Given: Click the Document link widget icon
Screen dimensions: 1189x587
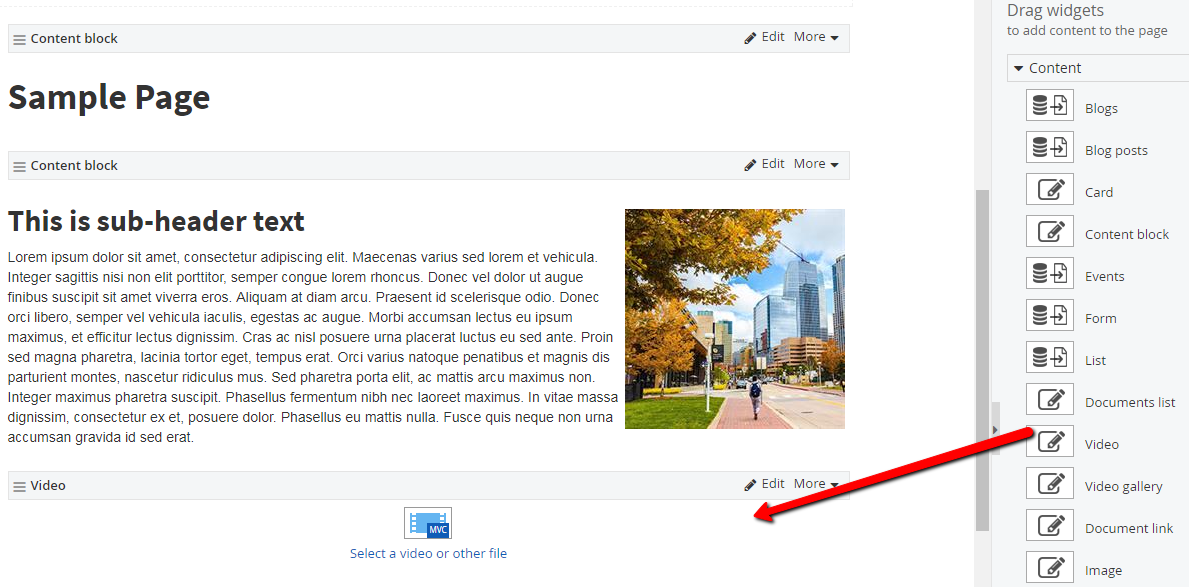Looking at the screenshot, I should tap(1049, 524).
